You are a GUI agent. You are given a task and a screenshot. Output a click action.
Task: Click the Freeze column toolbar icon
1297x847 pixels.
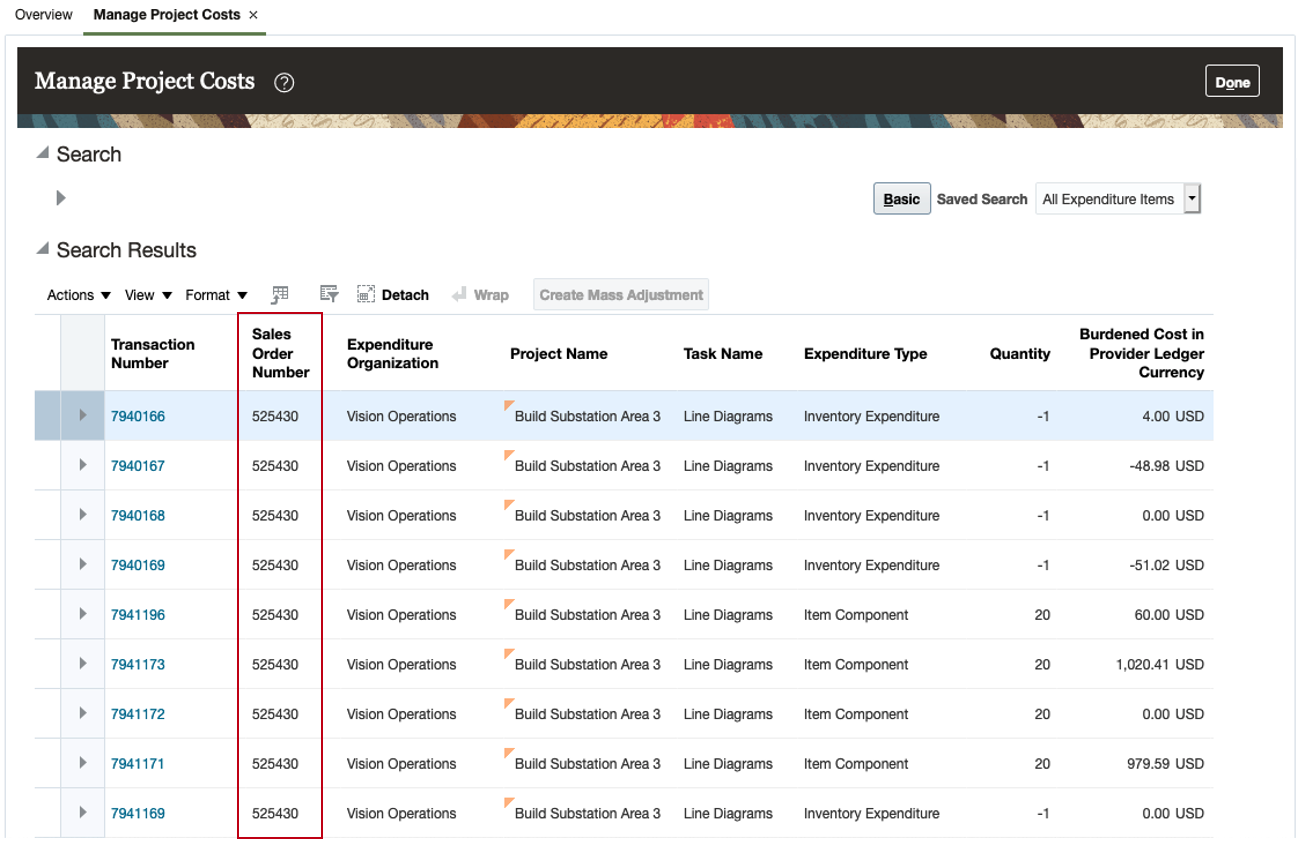280,294
